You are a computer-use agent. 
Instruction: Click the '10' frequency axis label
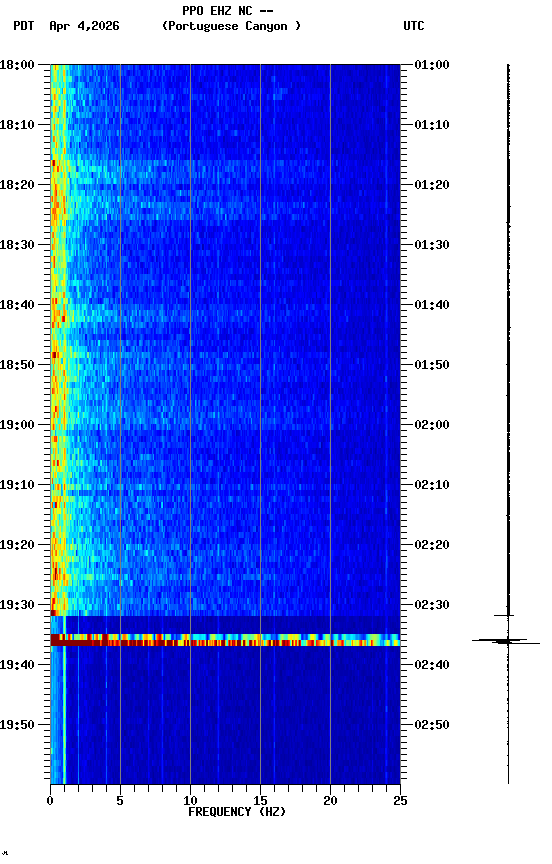point(190,801)
